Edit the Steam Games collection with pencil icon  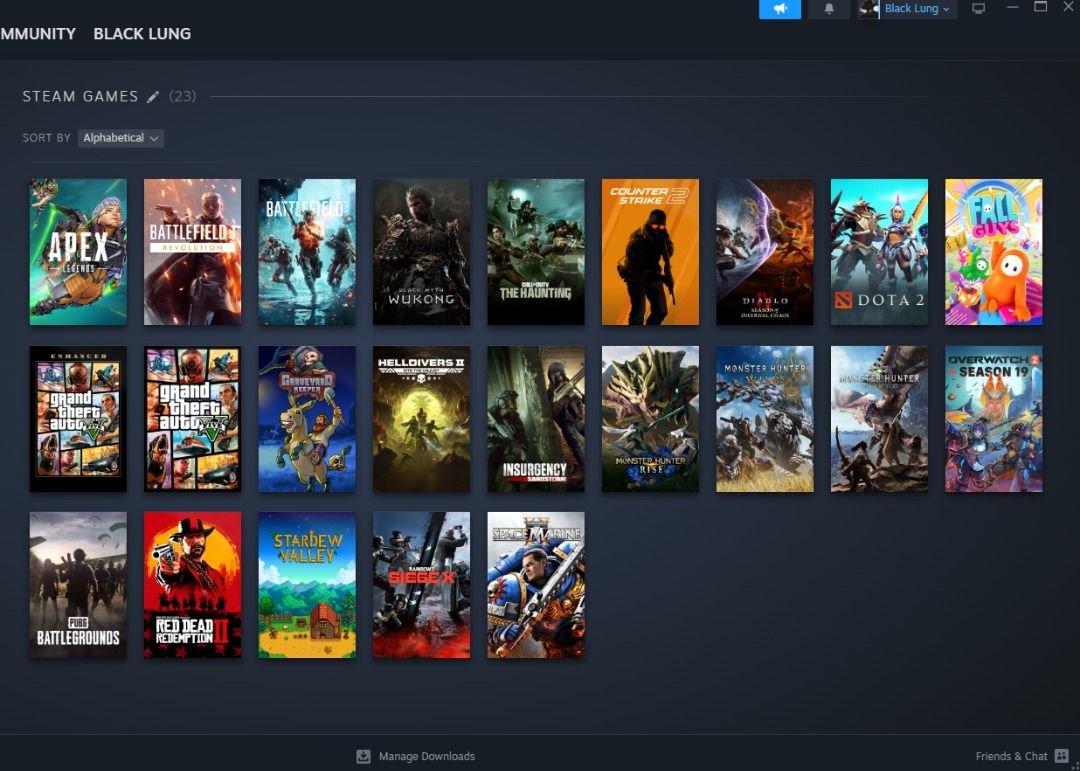(x=153, y=96)
